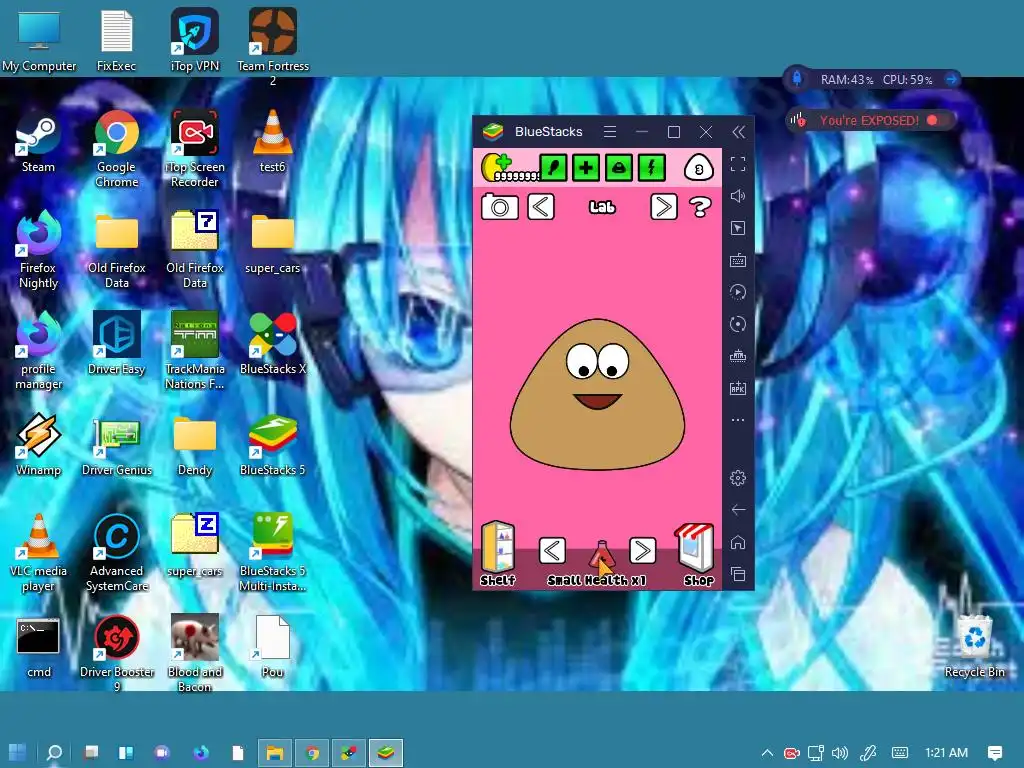Switch to Chrome on the taskbar

coord(312,753)
